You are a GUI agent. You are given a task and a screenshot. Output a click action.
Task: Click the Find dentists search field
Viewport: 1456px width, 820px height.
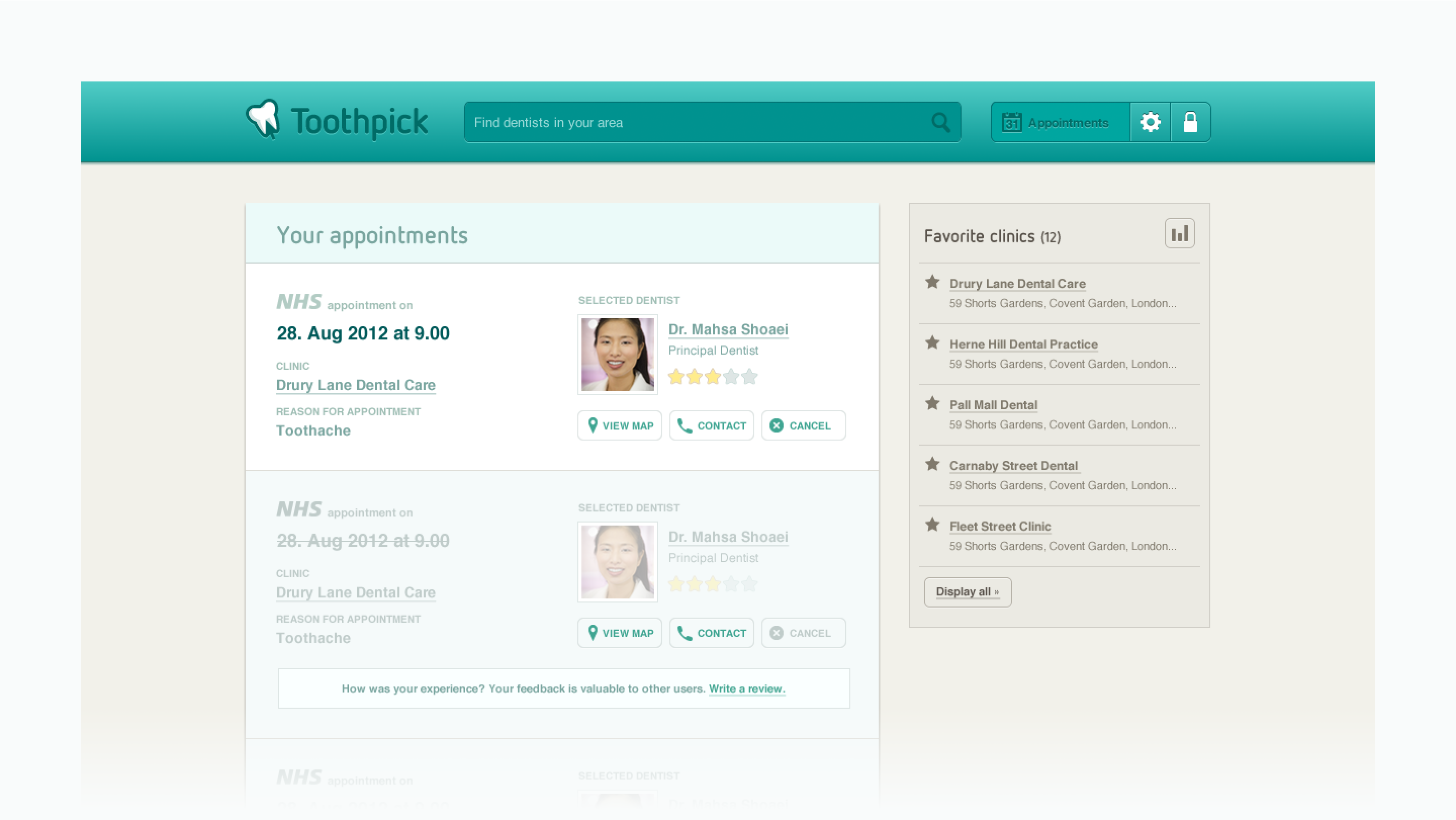click(695, 122)
